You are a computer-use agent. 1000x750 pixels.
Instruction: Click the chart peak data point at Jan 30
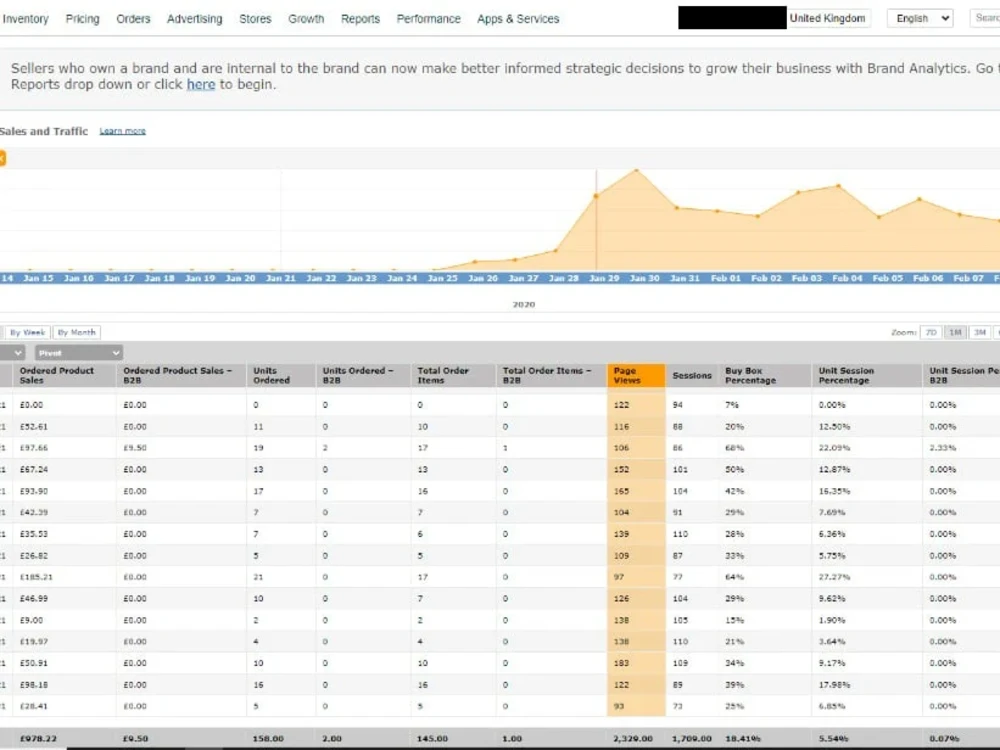(x=636, y=170)
